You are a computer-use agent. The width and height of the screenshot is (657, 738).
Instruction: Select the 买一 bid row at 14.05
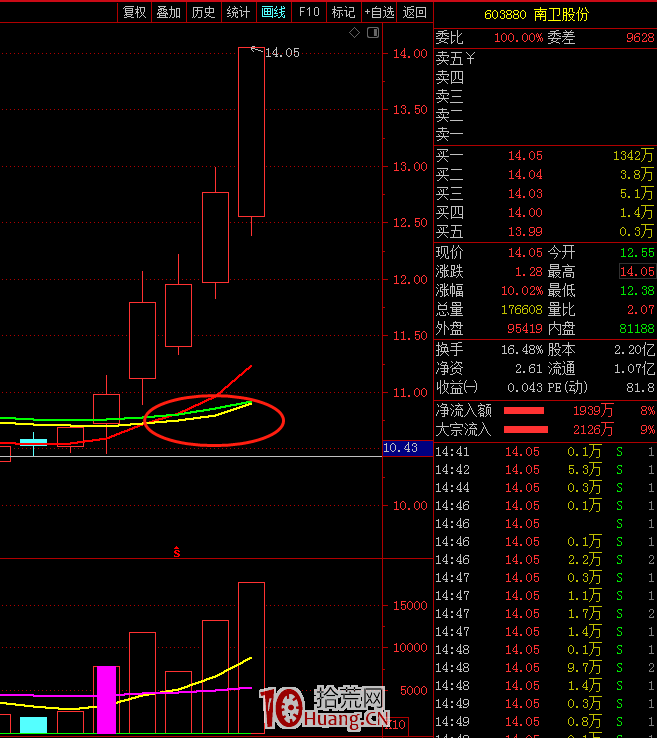coord(545,155)
